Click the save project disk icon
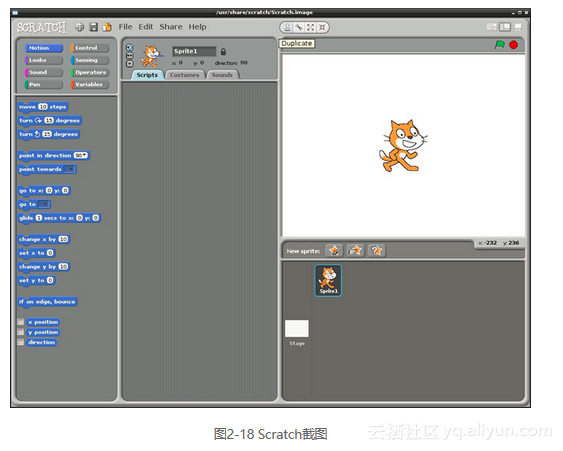The height and width of the screenshot is (451, 563). (x=93, y=27)
